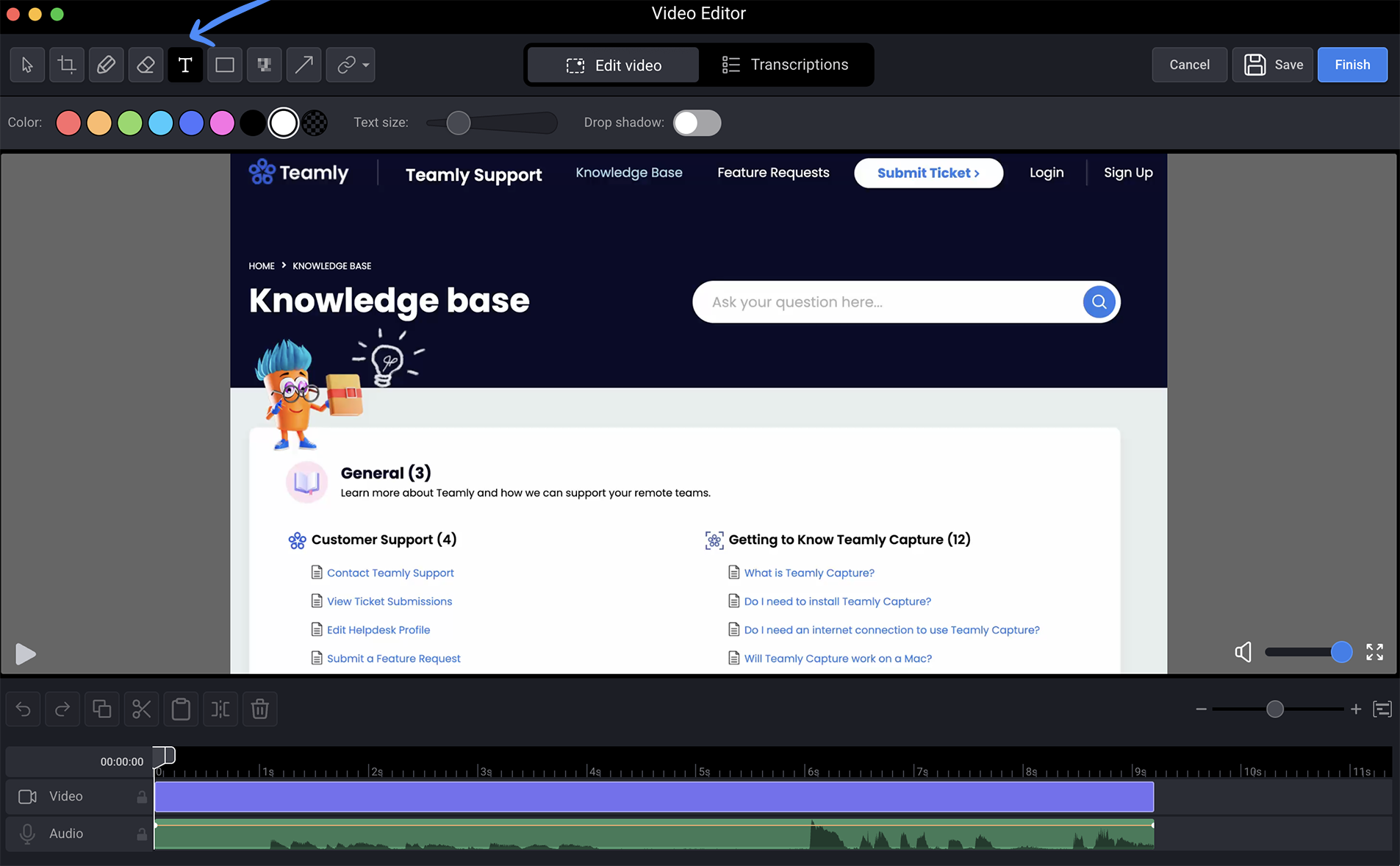
Task: Toggle the Drop shadow switch
Action: click(697, 123)
